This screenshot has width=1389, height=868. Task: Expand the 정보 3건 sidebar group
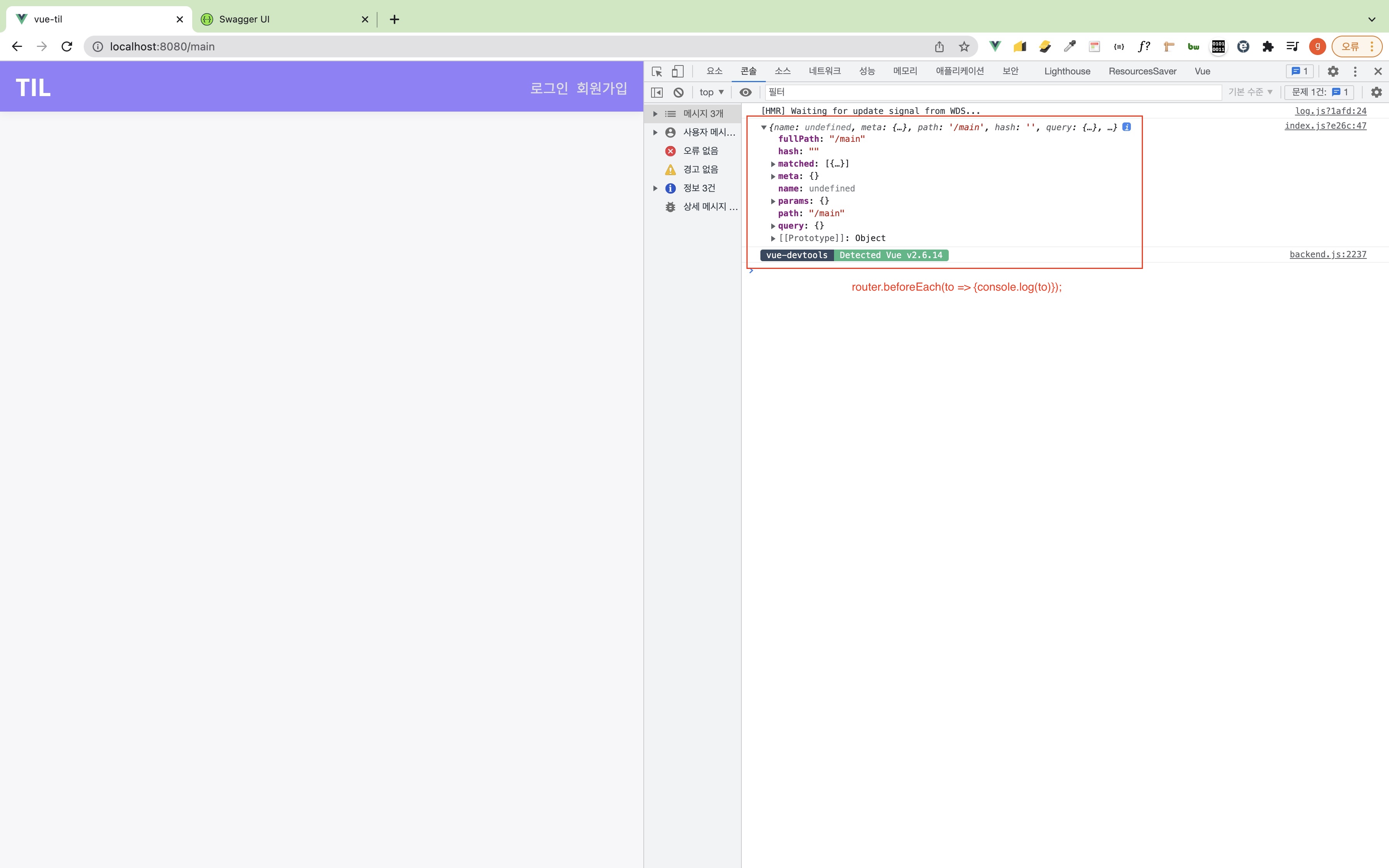[655, 188]
